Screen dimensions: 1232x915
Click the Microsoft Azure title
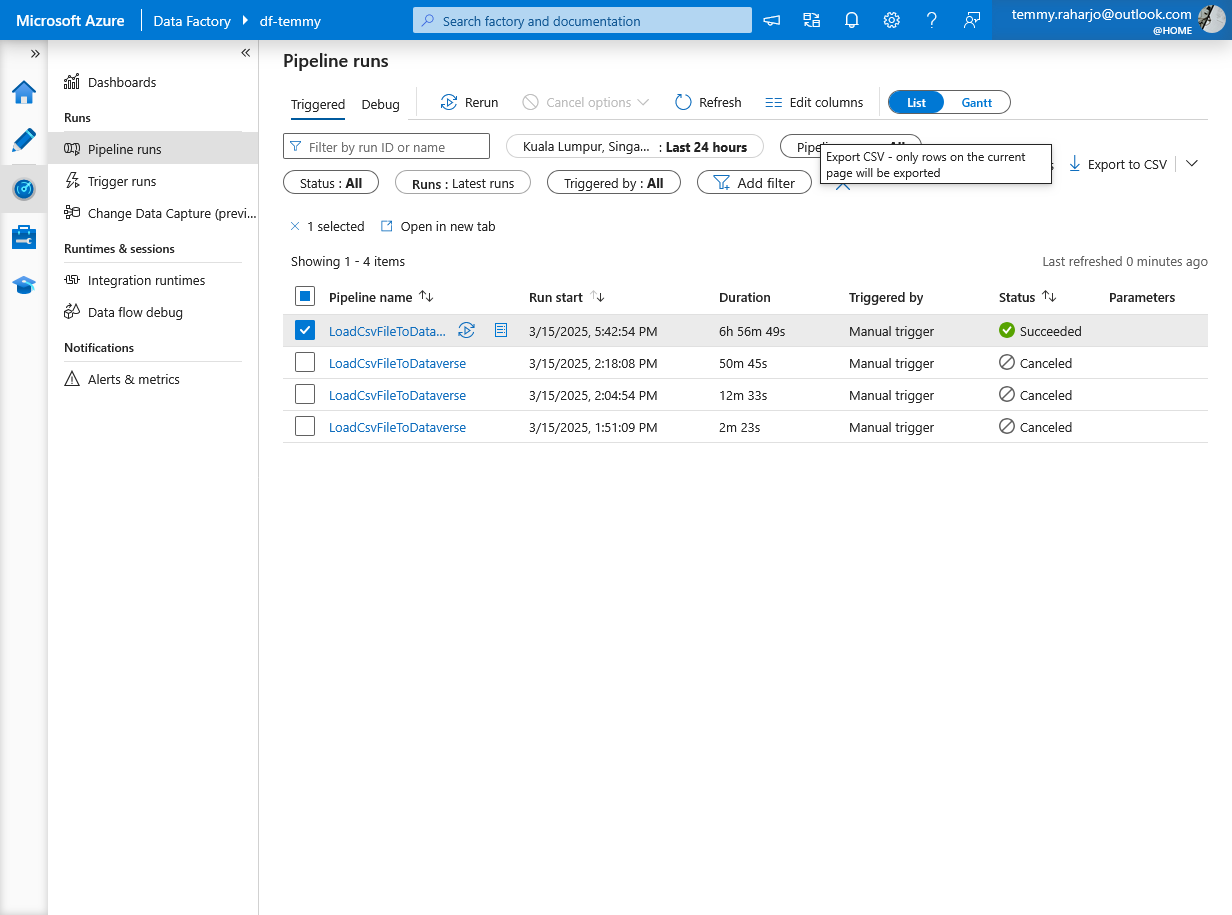[x=70, y=20]
